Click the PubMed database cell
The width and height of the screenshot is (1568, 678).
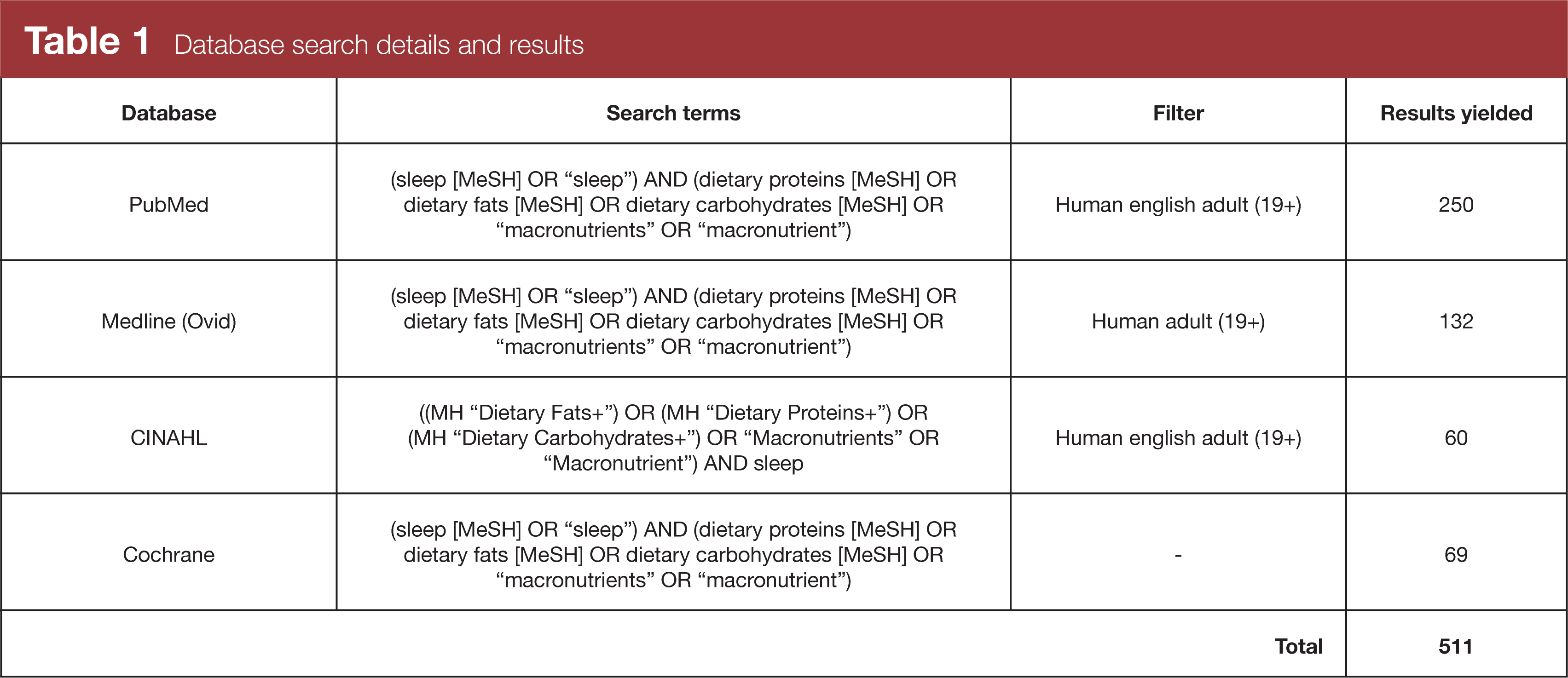(168, 205)
